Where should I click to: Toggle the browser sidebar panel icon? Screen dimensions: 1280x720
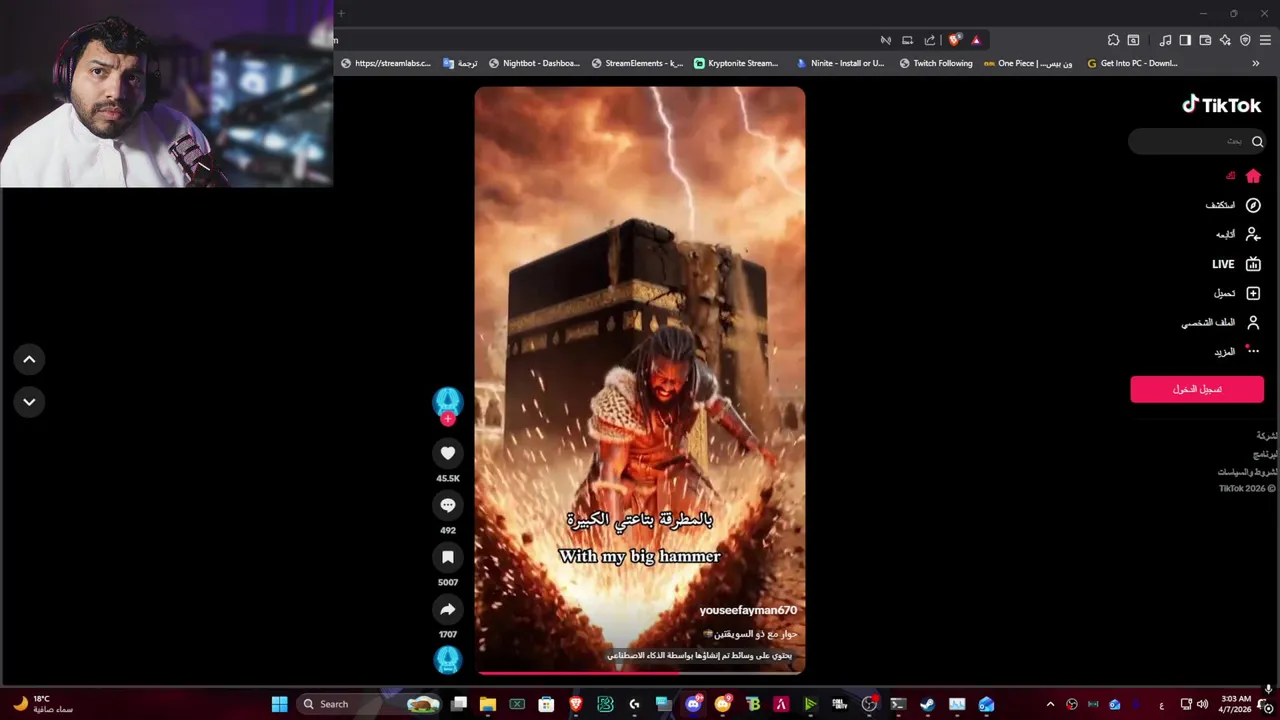coord(1185,40)
